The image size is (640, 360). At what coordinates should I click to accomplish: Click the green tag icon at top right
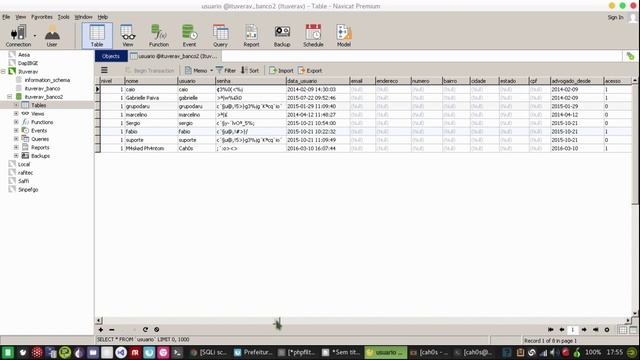[631, 56]
